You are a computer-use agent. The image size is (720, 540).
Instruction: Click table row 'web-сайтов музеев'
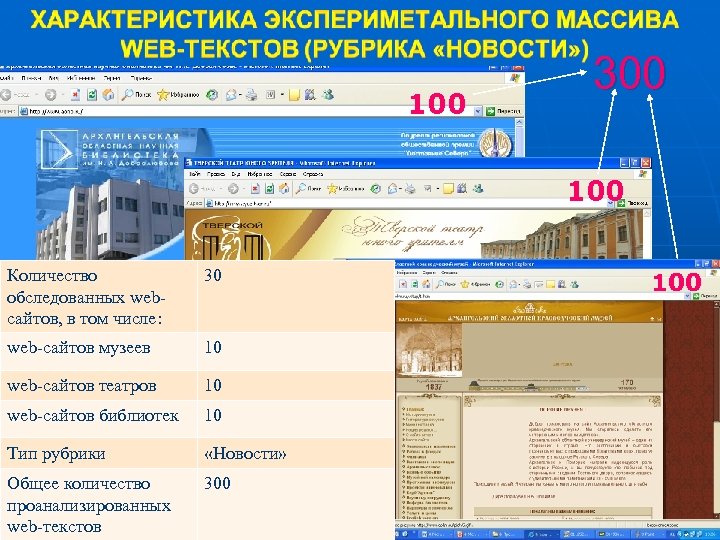click(x=197, y=351)
